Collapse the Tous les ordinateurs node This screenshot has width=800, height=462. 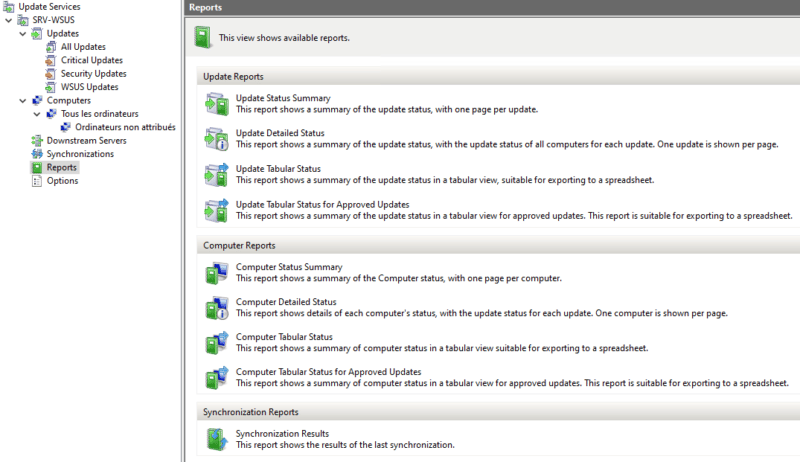37,114
